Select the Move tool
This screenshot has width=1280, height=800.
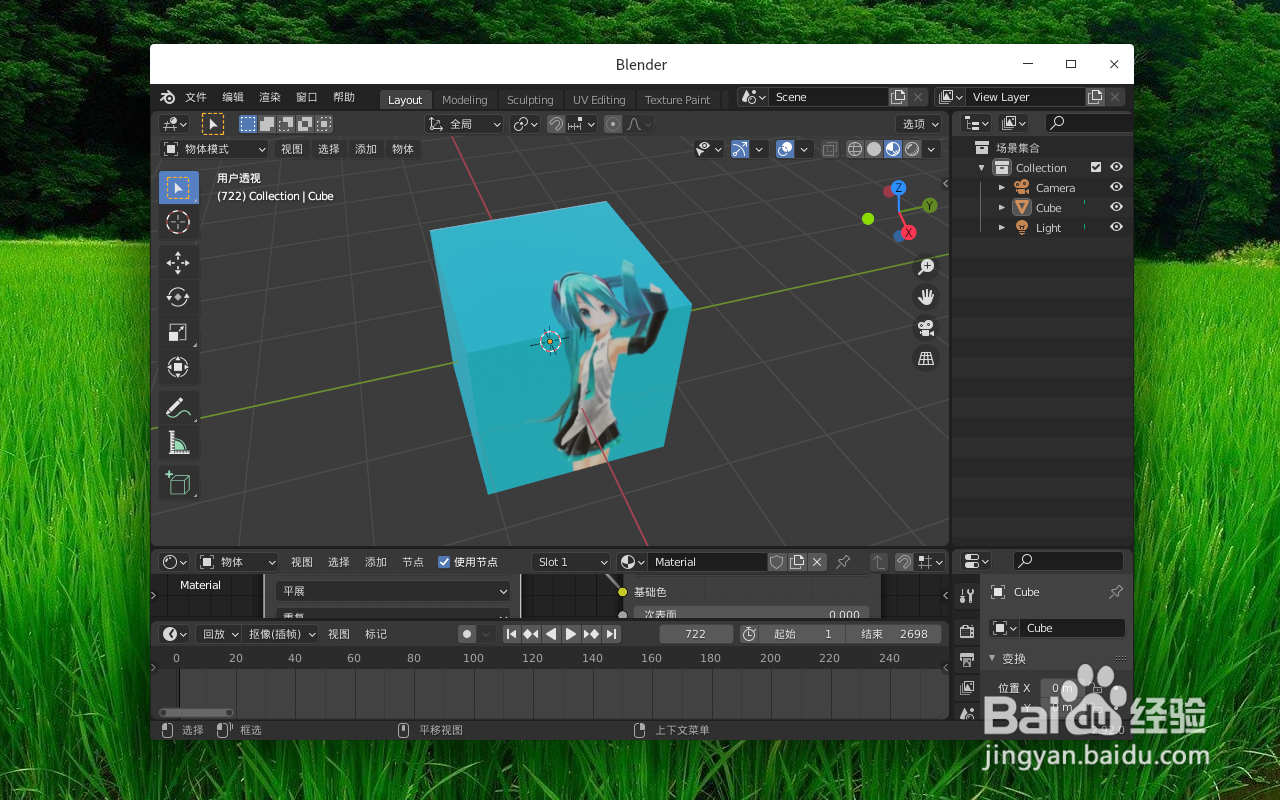coord(178,262)
